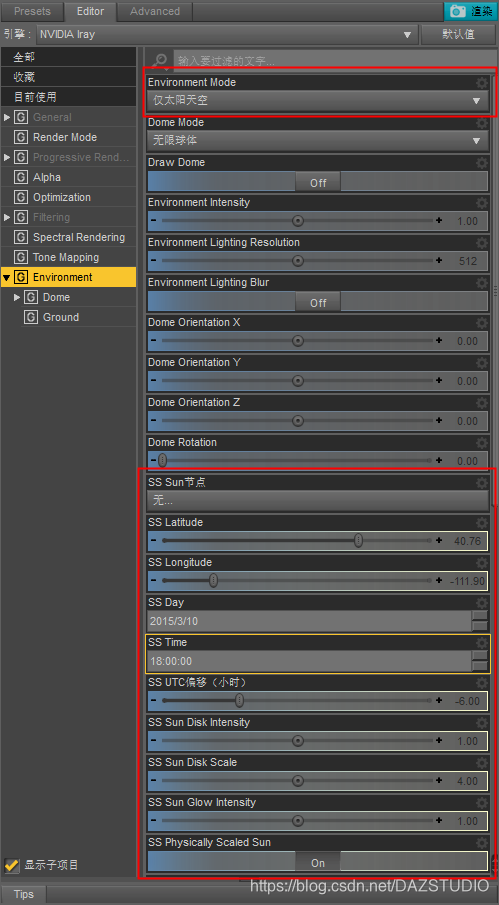Open the render engine NVIDIA Iray dropdown
This screenshot has width=499, height=905.
tap(227, 34)
